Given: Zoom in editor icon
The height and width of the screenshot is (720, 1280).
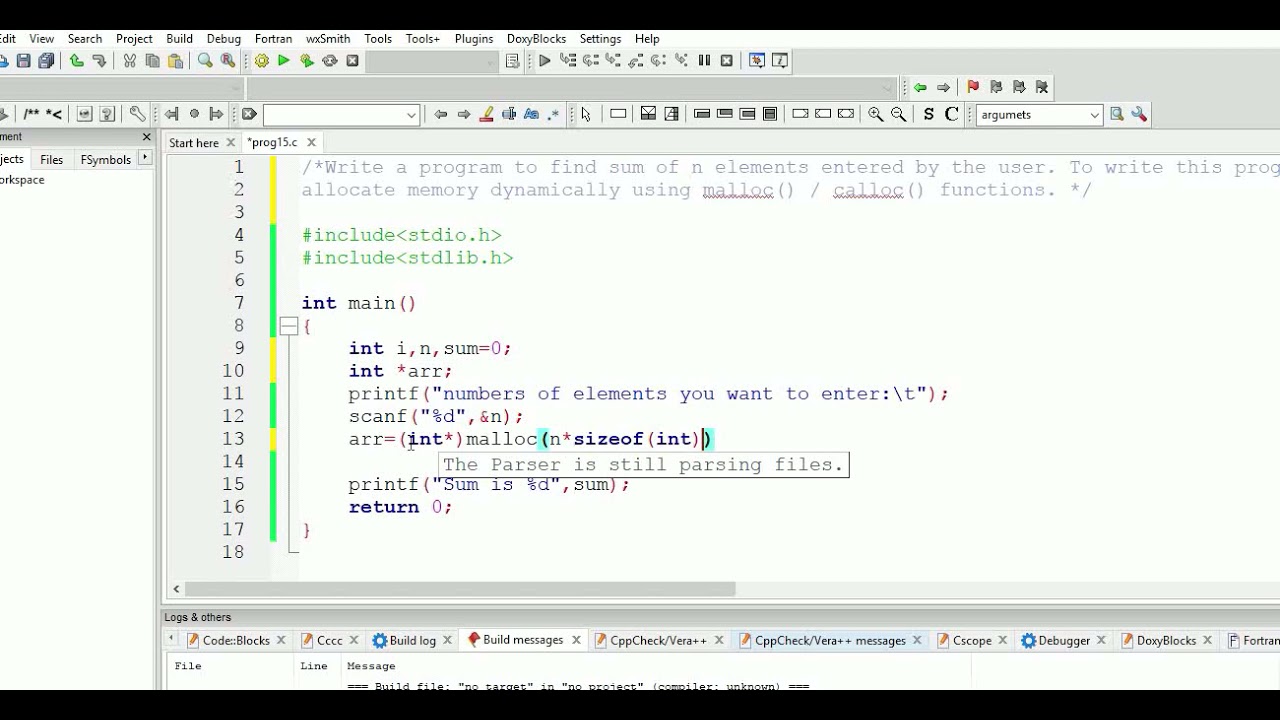Looking at the screenshot, I should [876, 114].
